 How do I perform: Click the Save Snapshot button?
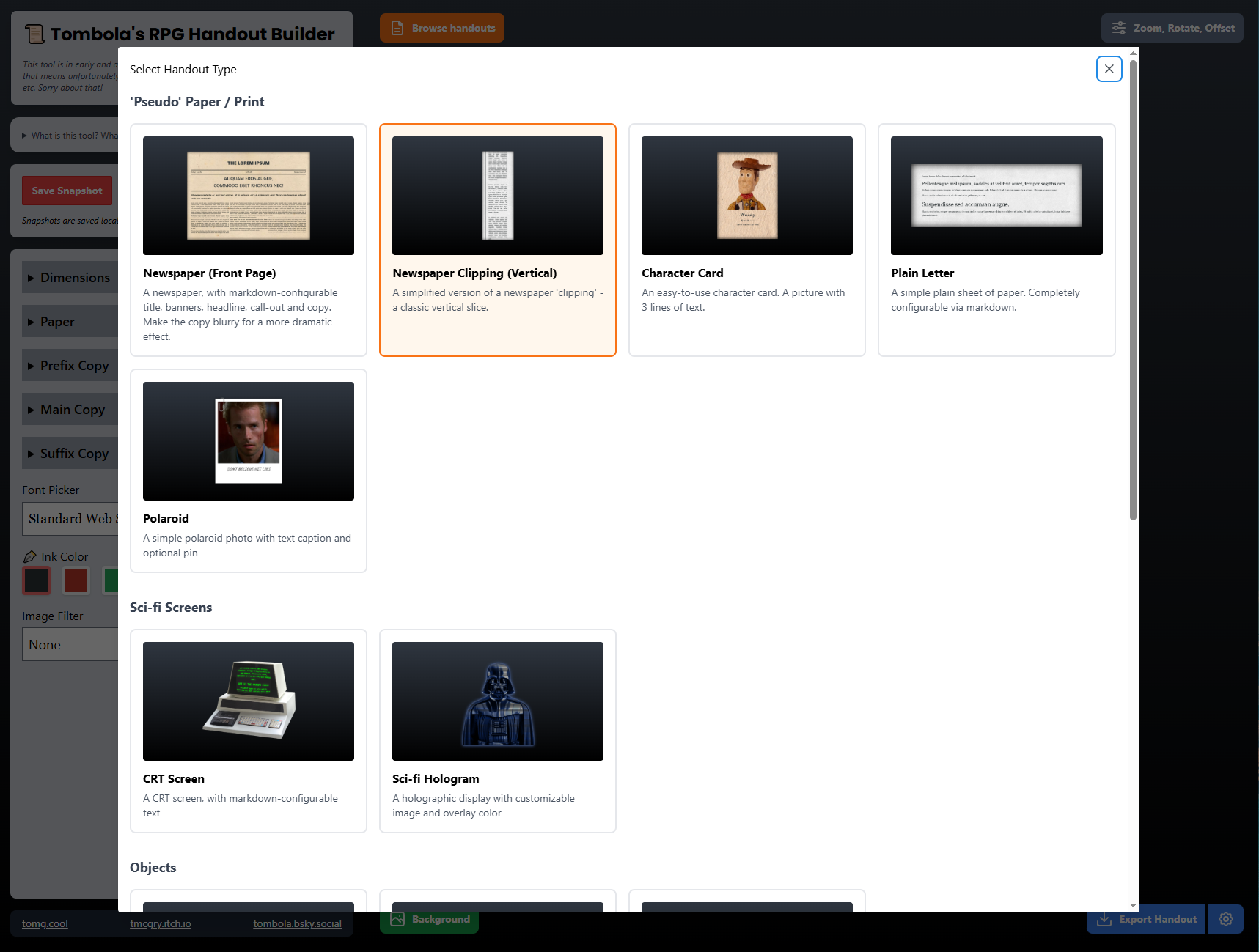(x=67, y=191)
